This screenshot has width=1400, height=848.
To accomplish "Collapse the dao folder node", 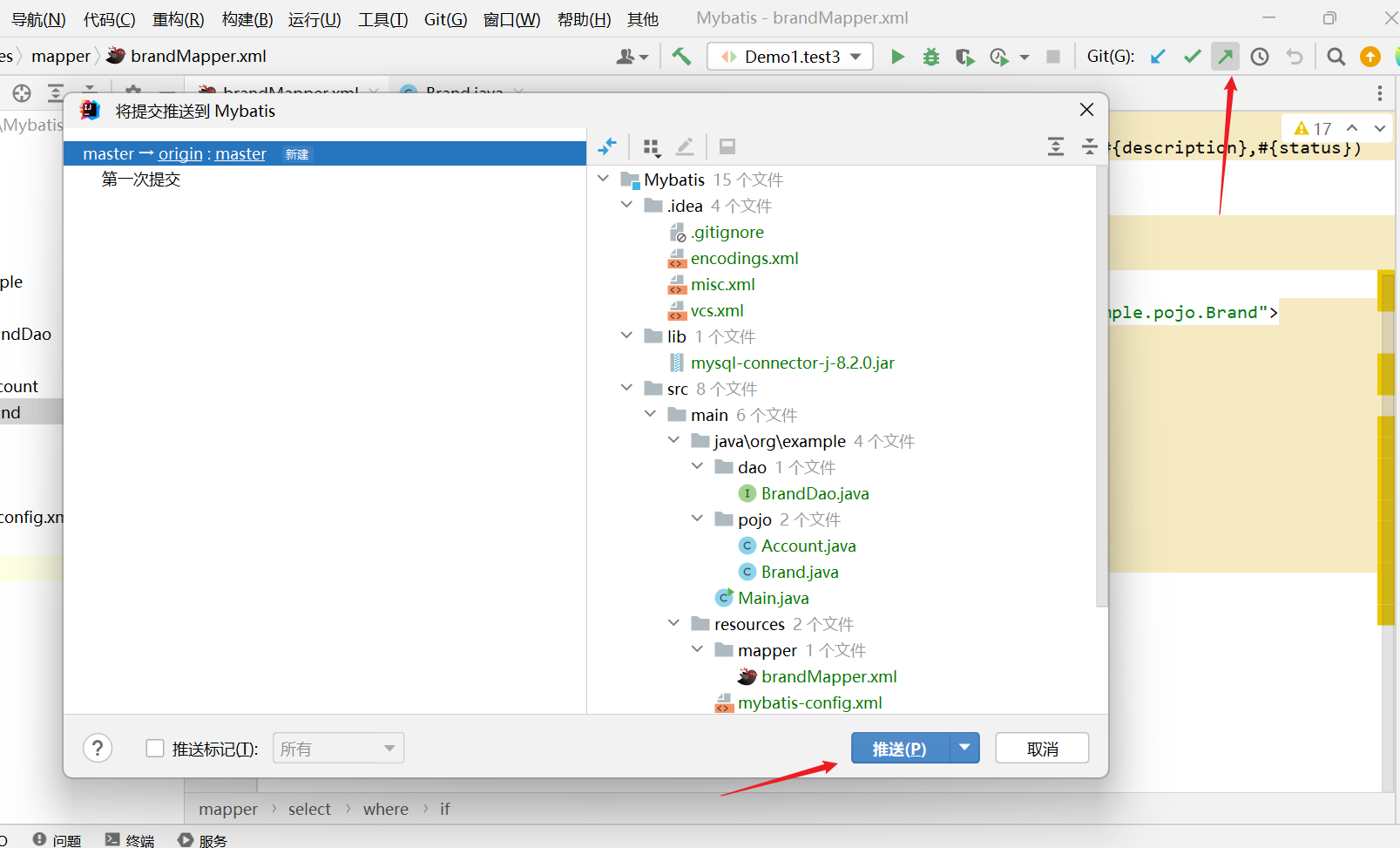I will coord(698,466).
